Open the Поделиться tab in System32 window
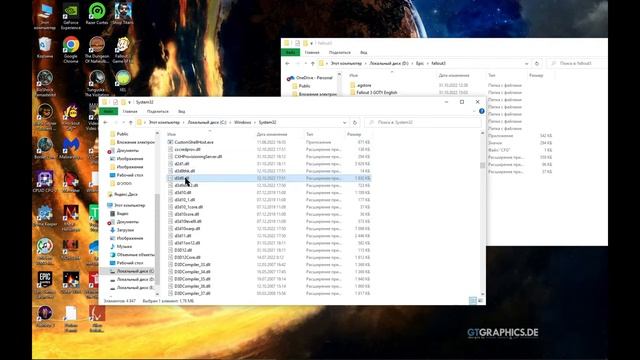 tap(158, 111)
